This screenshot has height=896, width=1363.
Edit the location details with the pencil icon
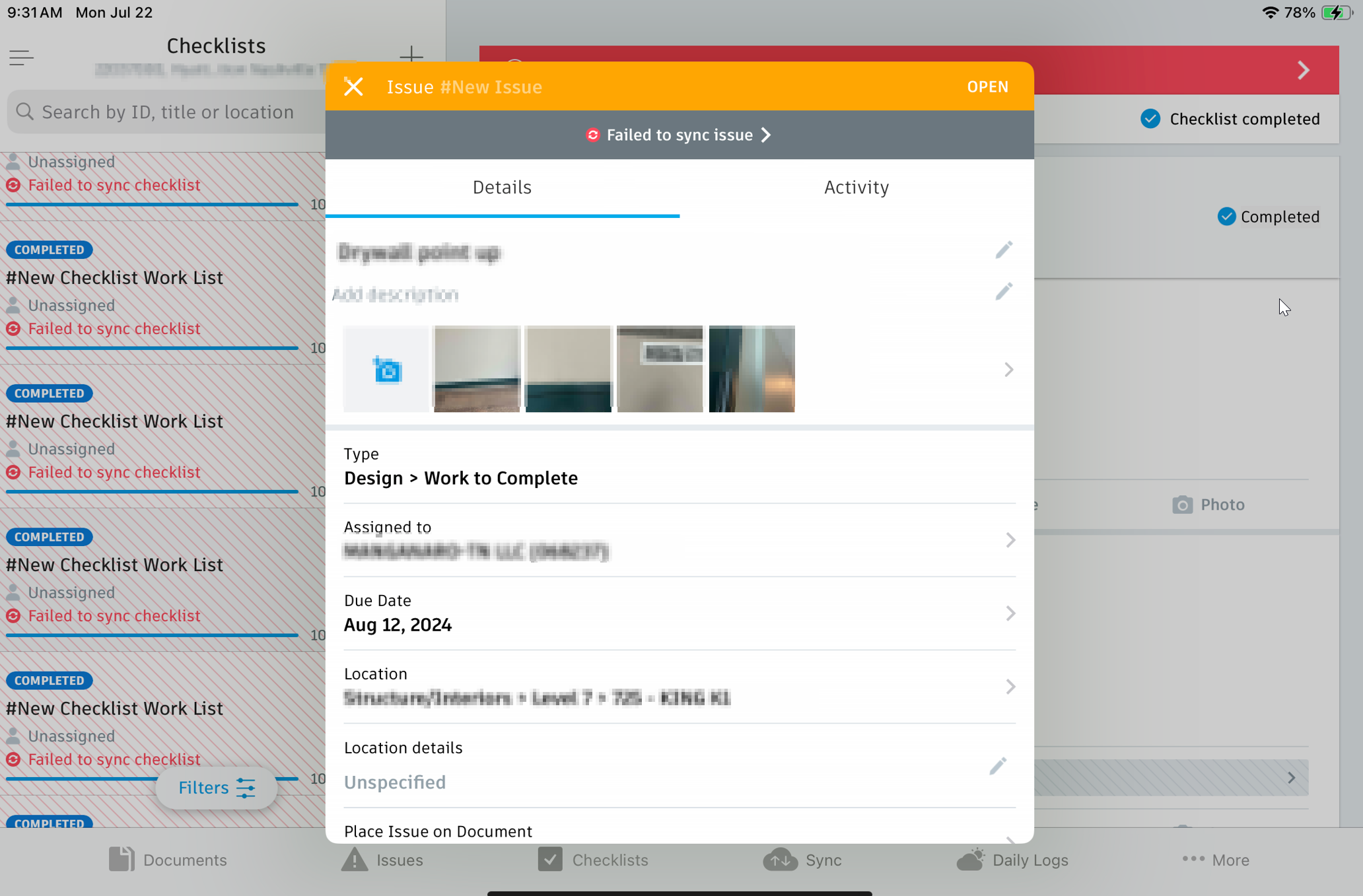(998, 765)
